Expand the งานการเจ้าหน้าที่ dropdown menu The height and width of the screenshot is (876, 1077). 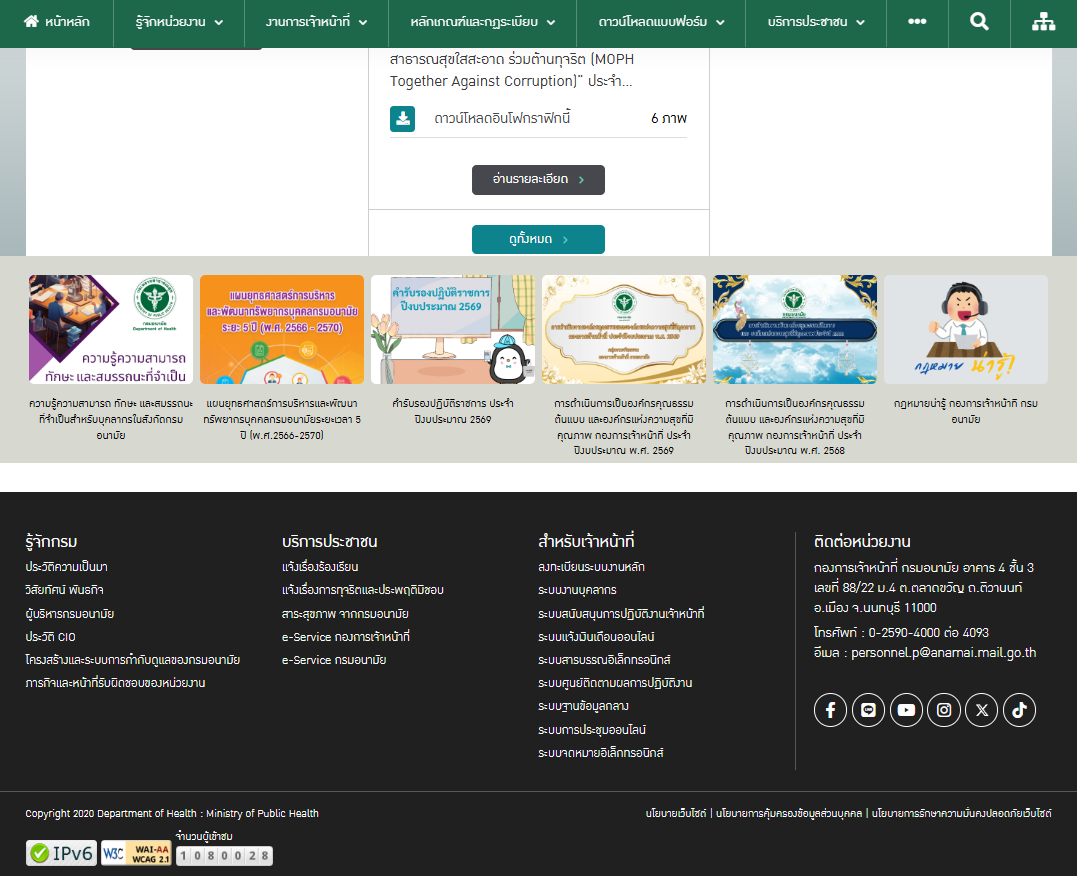(x=316, y=22)
